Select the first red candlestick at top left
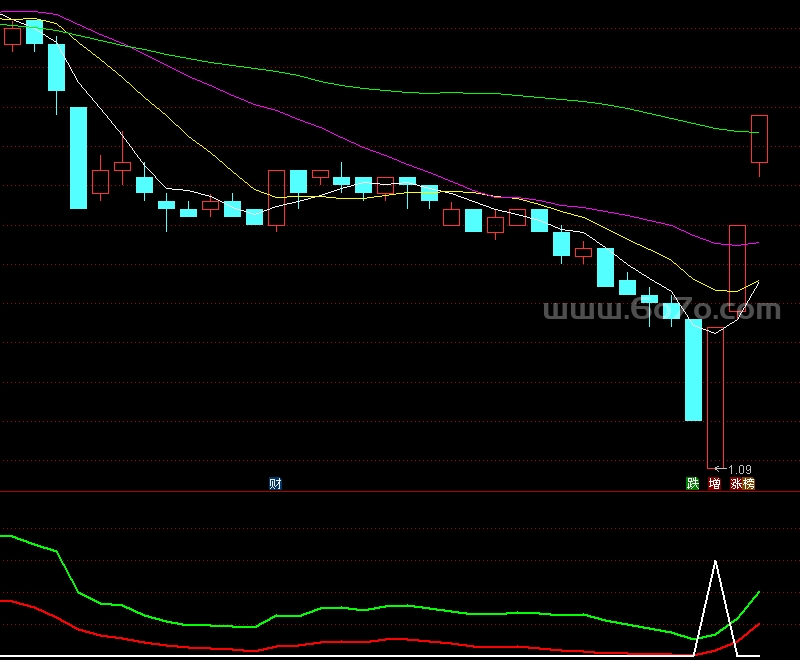 12,37
